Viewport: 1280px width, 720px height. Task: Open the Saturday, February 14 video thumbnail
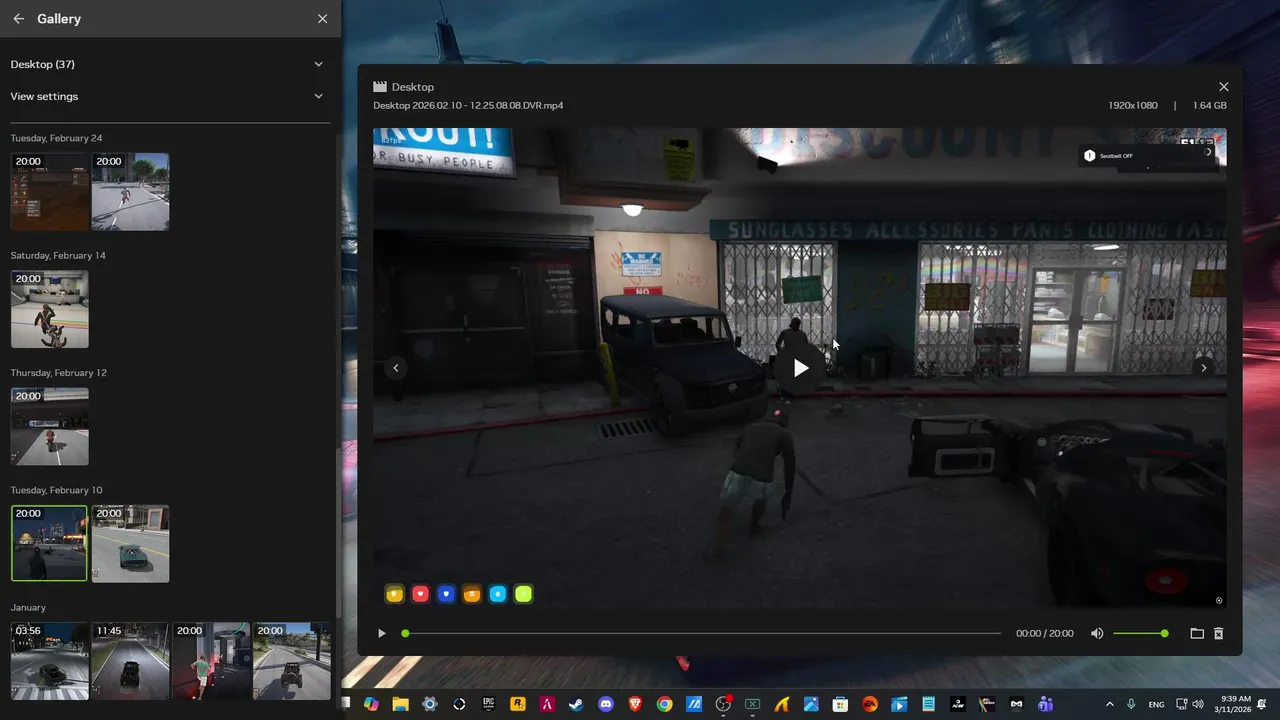point(50,309)
